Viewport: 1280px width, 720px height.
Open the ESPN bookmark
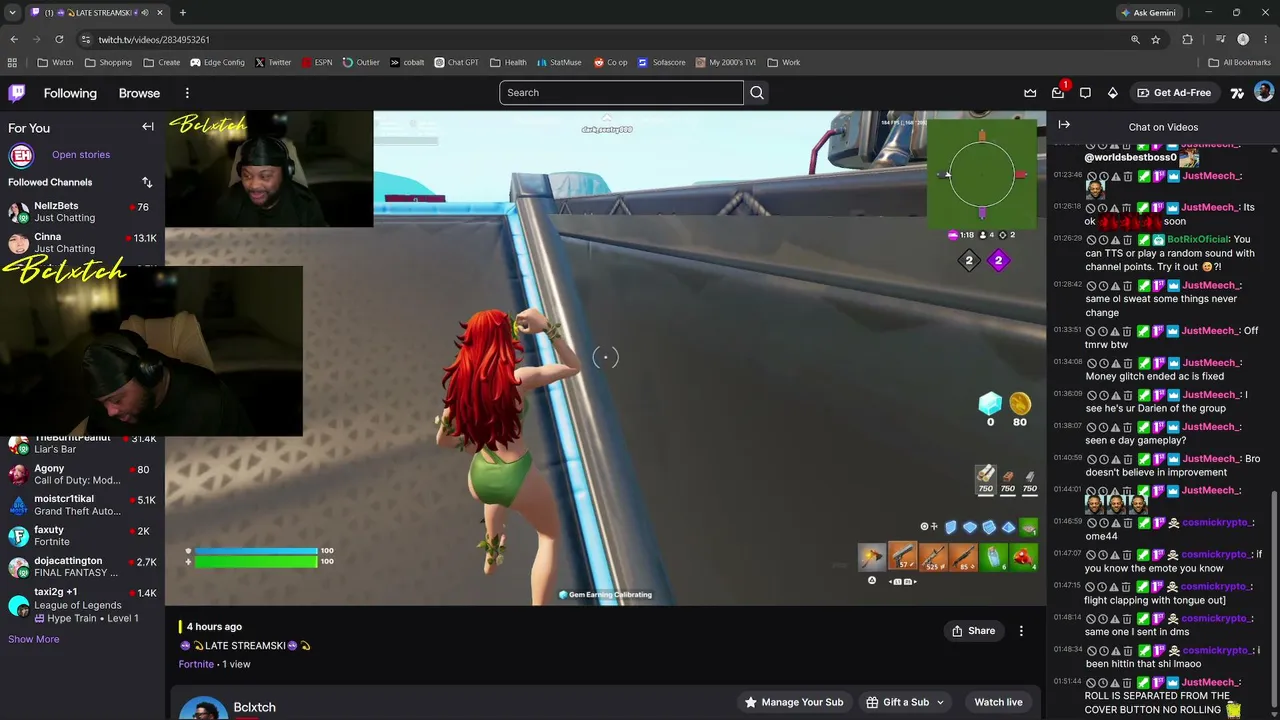click(316, 62)
